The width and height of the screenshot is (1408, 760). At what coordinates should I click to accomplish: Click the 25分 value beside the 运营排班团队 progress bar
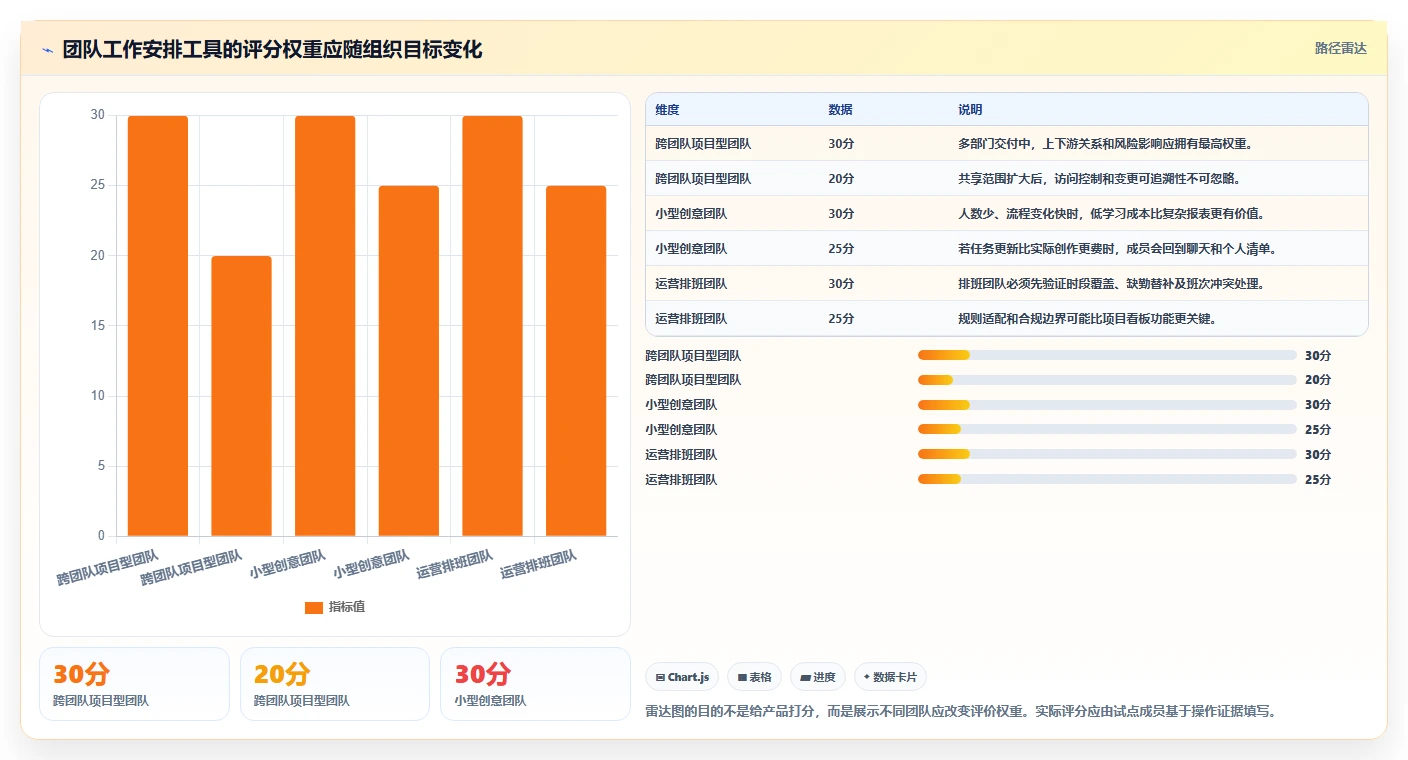click(x=1318, y=480)
